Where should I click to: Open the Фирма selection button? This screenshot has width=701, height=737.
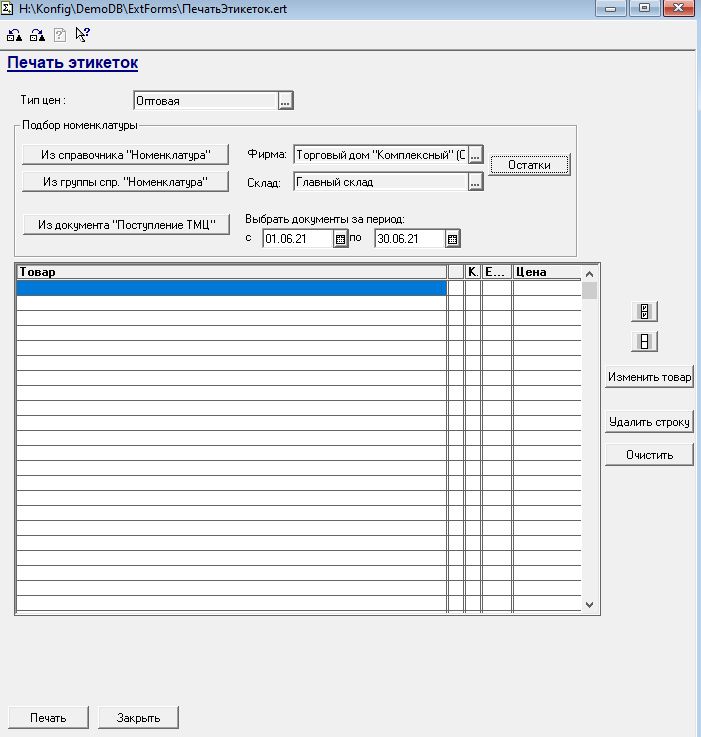[476, 155]
